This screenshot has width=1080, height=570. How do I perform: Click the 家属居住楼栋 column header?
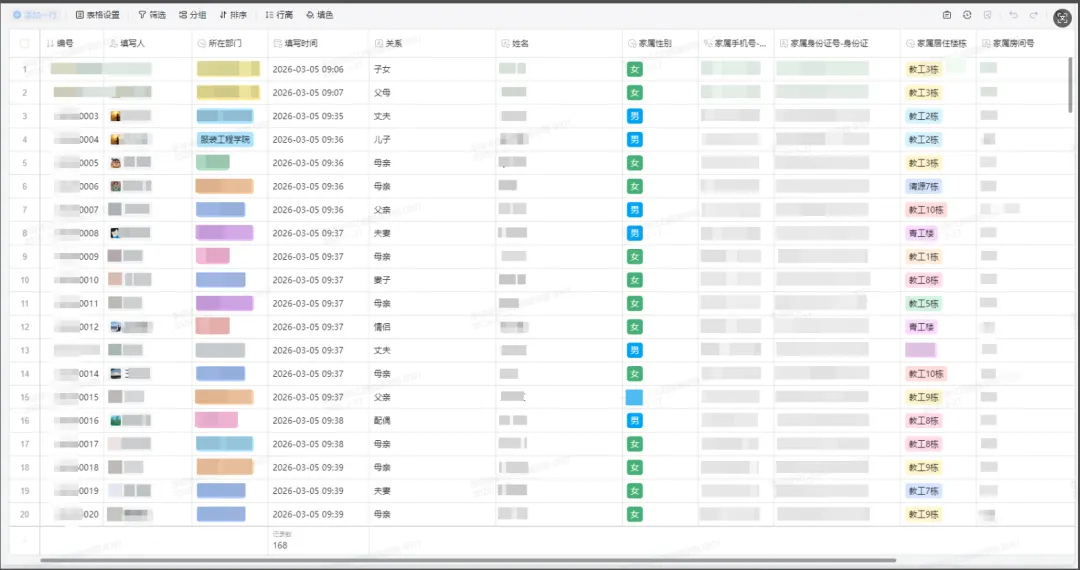pos(935,44)
